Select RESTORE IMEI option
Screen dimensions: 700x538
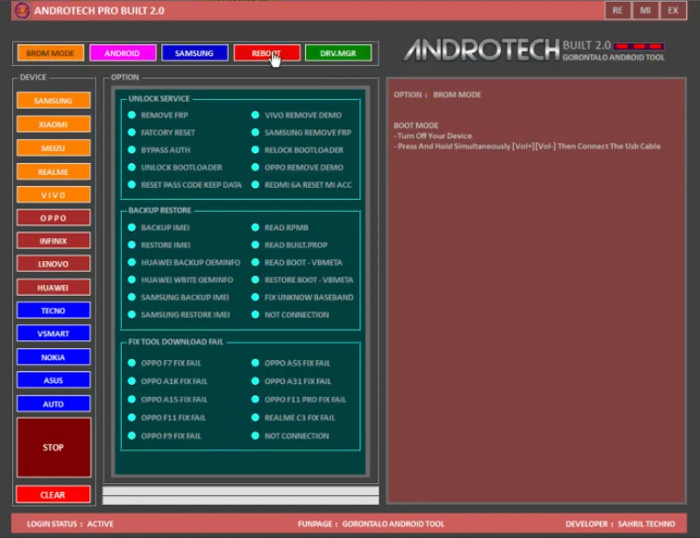click(159, 245)
